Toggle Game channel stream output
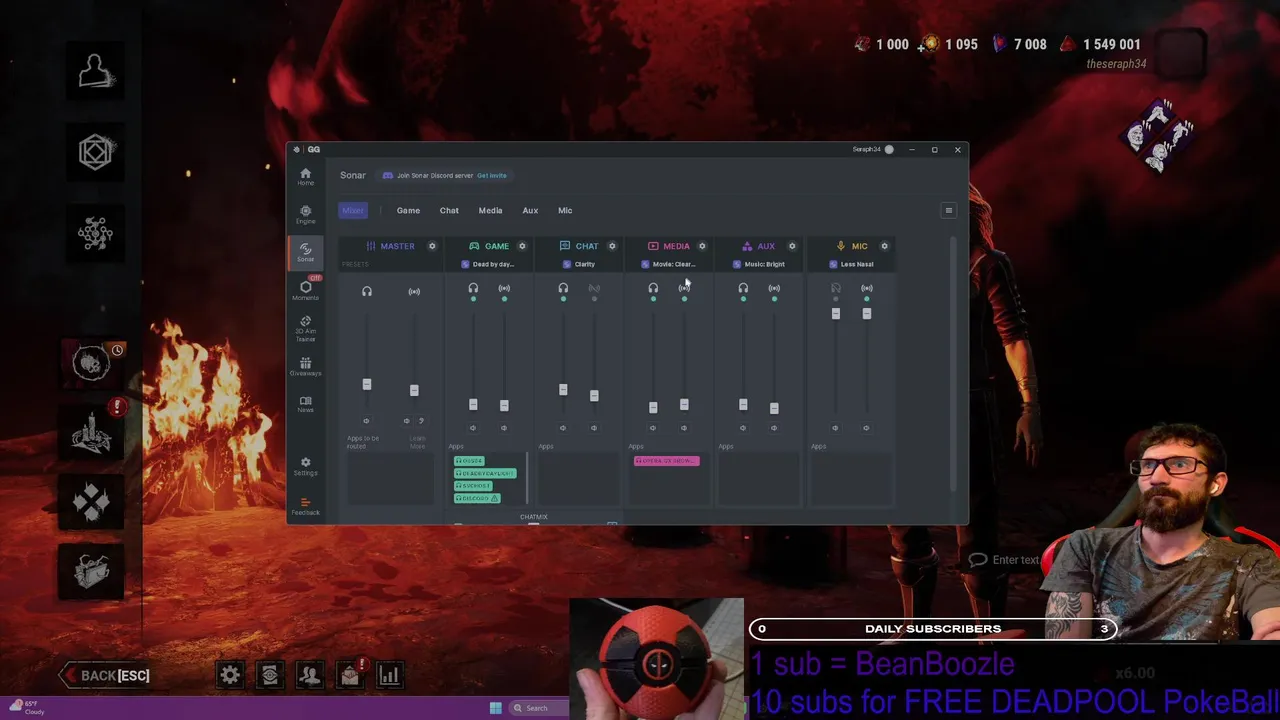 504,289
